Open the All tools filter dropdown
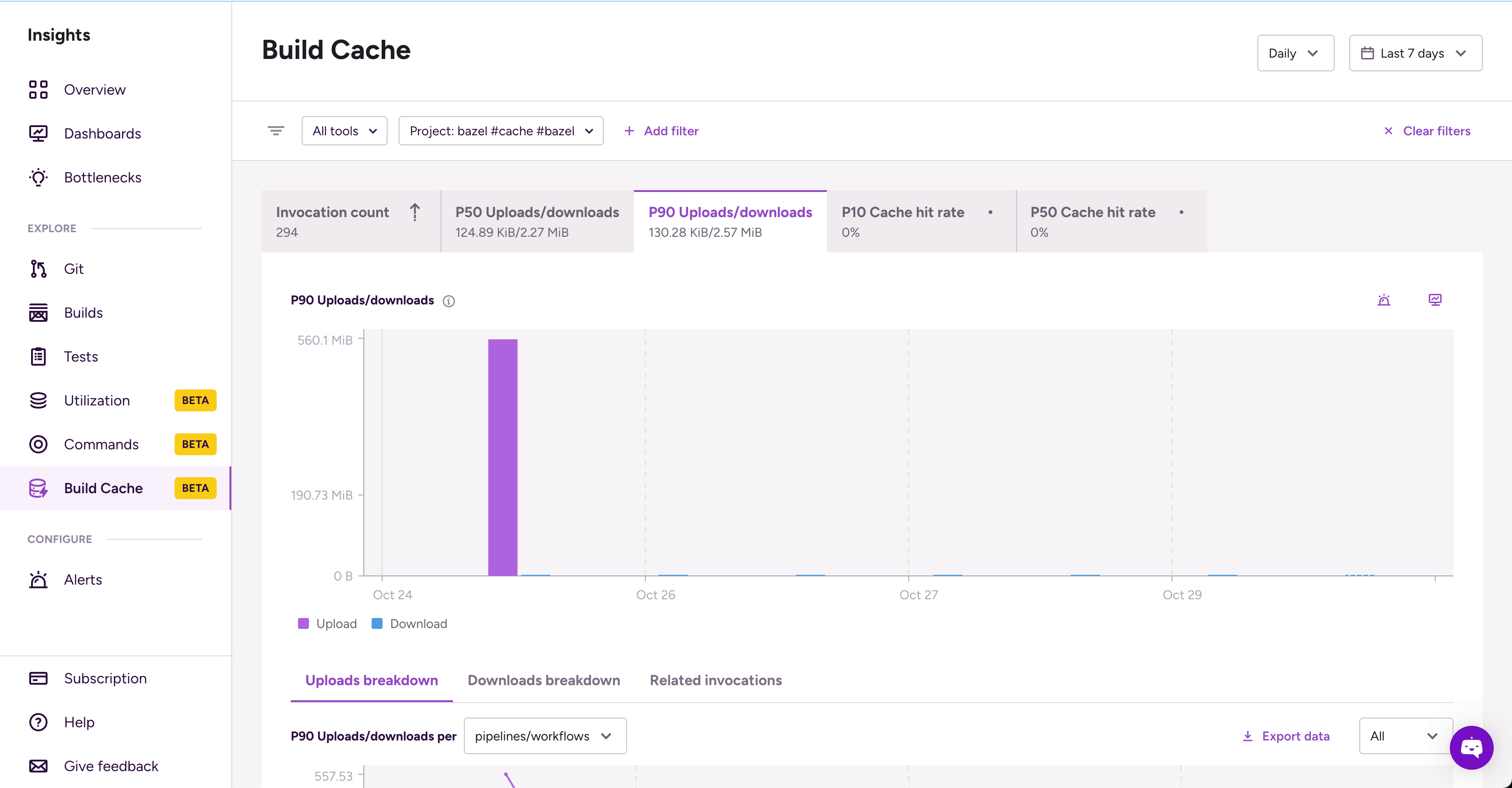This screenshot has height=788, width=1512. point(344,131)
